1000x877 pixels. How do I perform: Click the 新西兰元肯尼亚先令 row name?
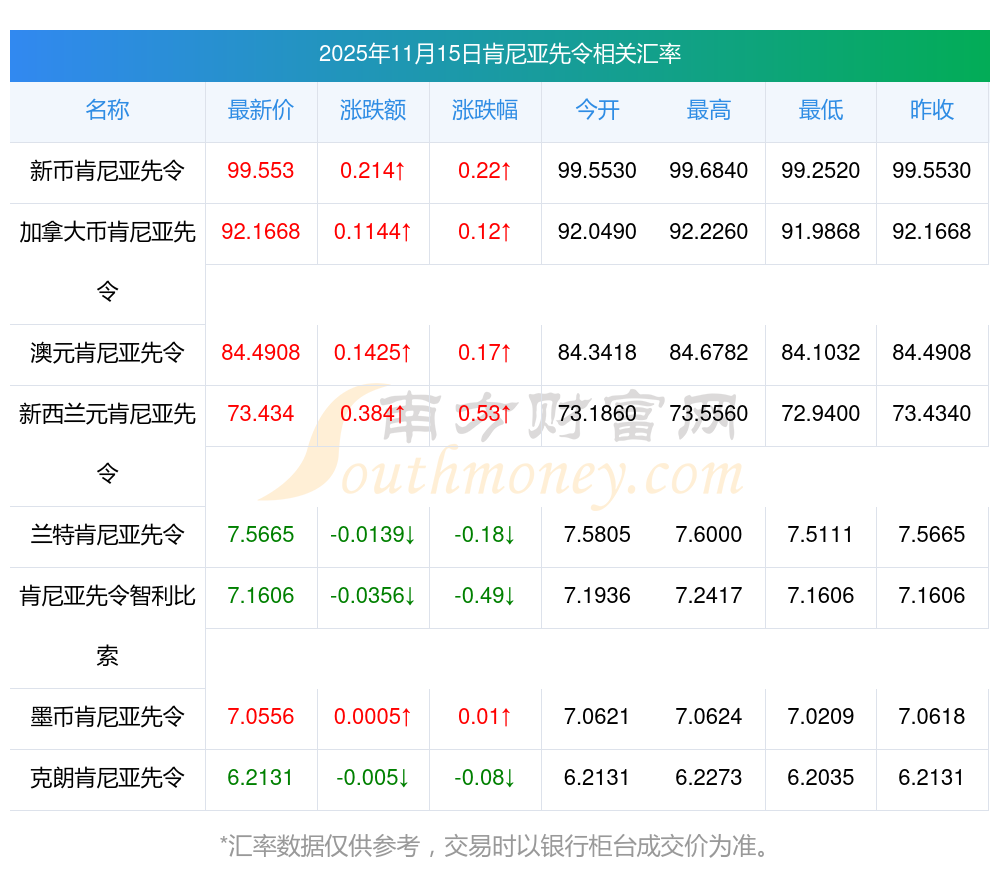point(107,414)
